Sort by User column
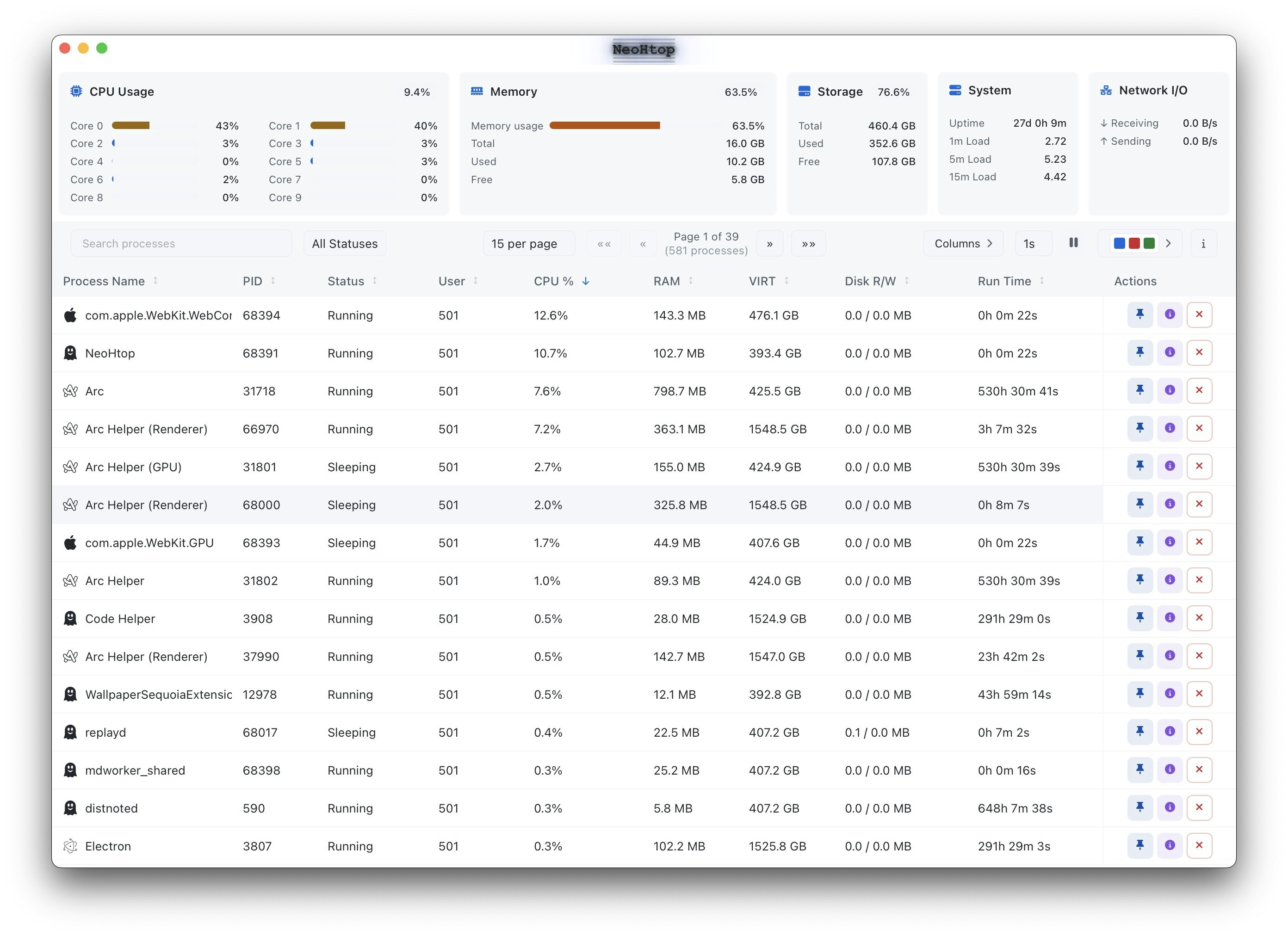Screen dimensions: 1288x936 458,281
